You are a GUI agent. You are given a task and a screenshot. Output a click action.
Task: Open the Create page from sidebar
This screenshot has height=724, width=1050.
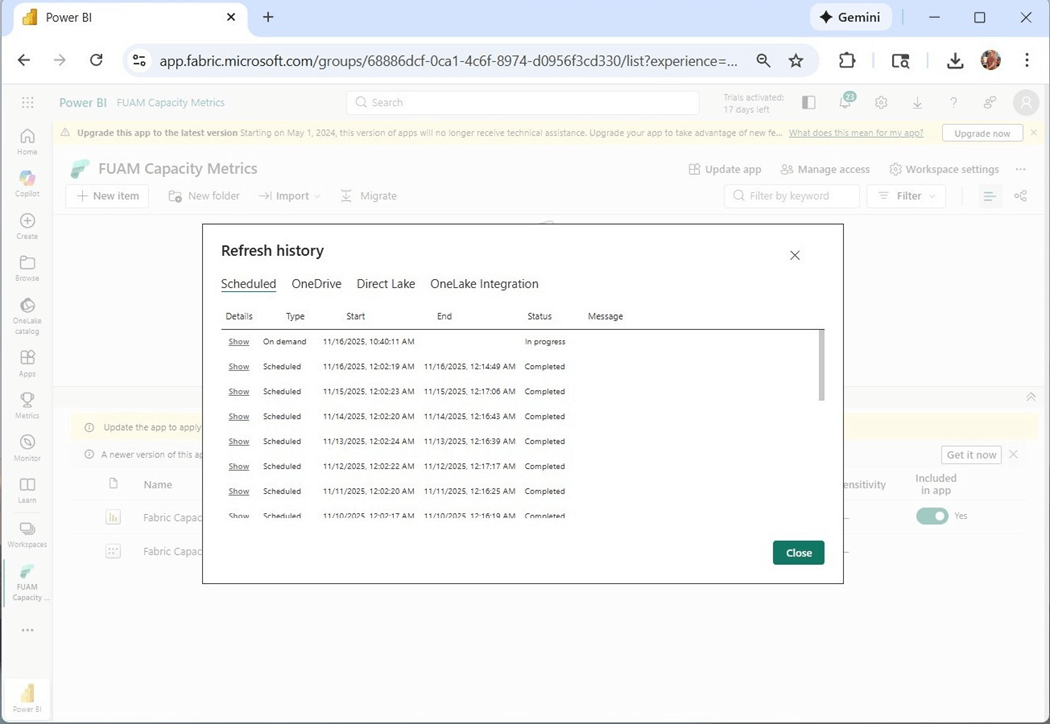pos(27,226)
